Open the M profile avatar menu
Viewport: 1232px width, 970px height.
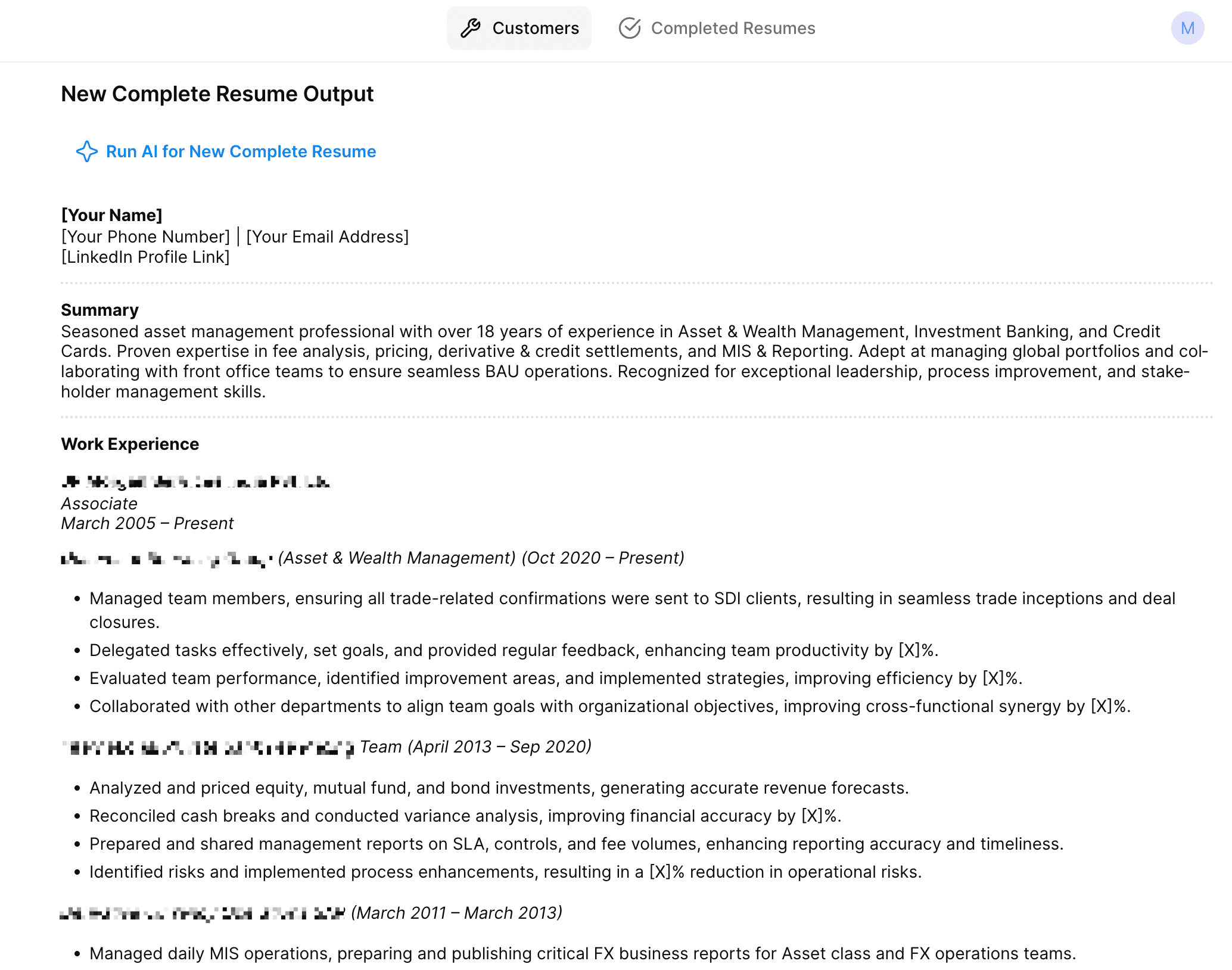[x=1187, y=27]
